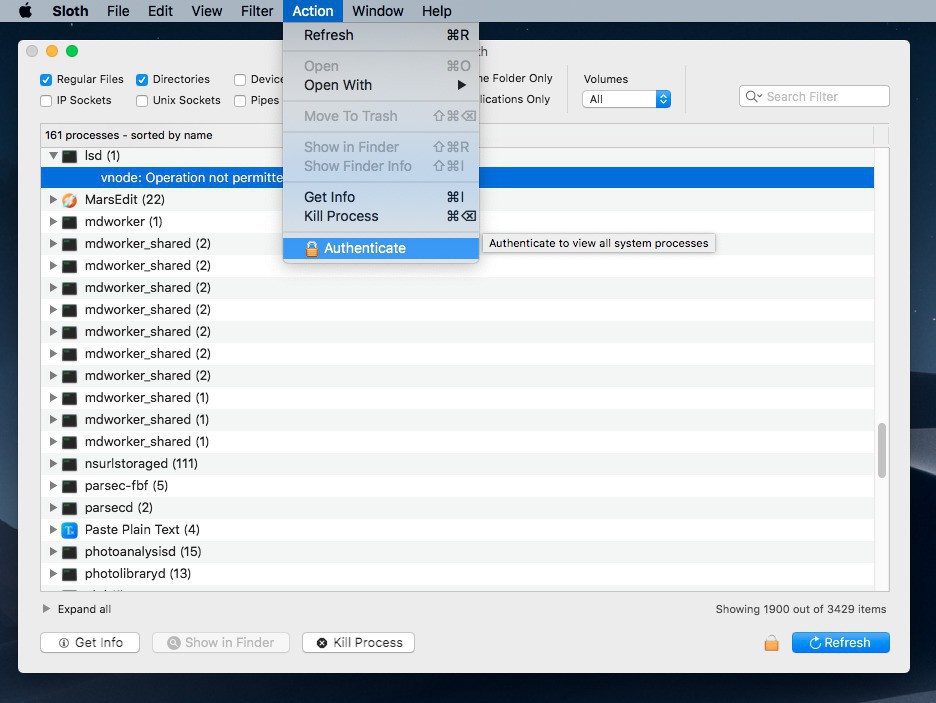The image size is (936, 703).
Task: Select the parsecd (2) row
Action: [x=457, y=508]
